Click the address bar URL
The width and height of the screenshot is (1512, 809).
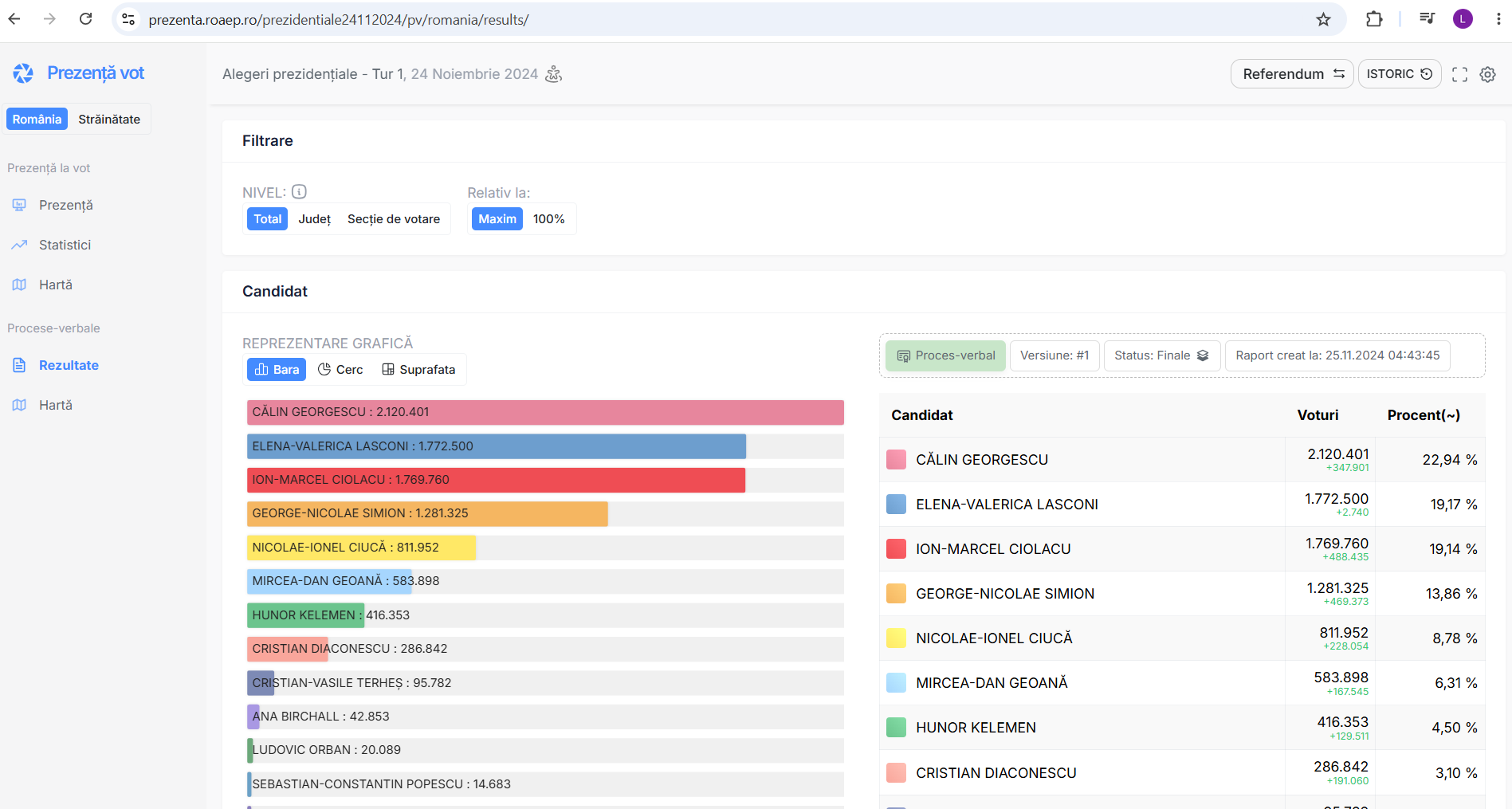click(339, 19)
